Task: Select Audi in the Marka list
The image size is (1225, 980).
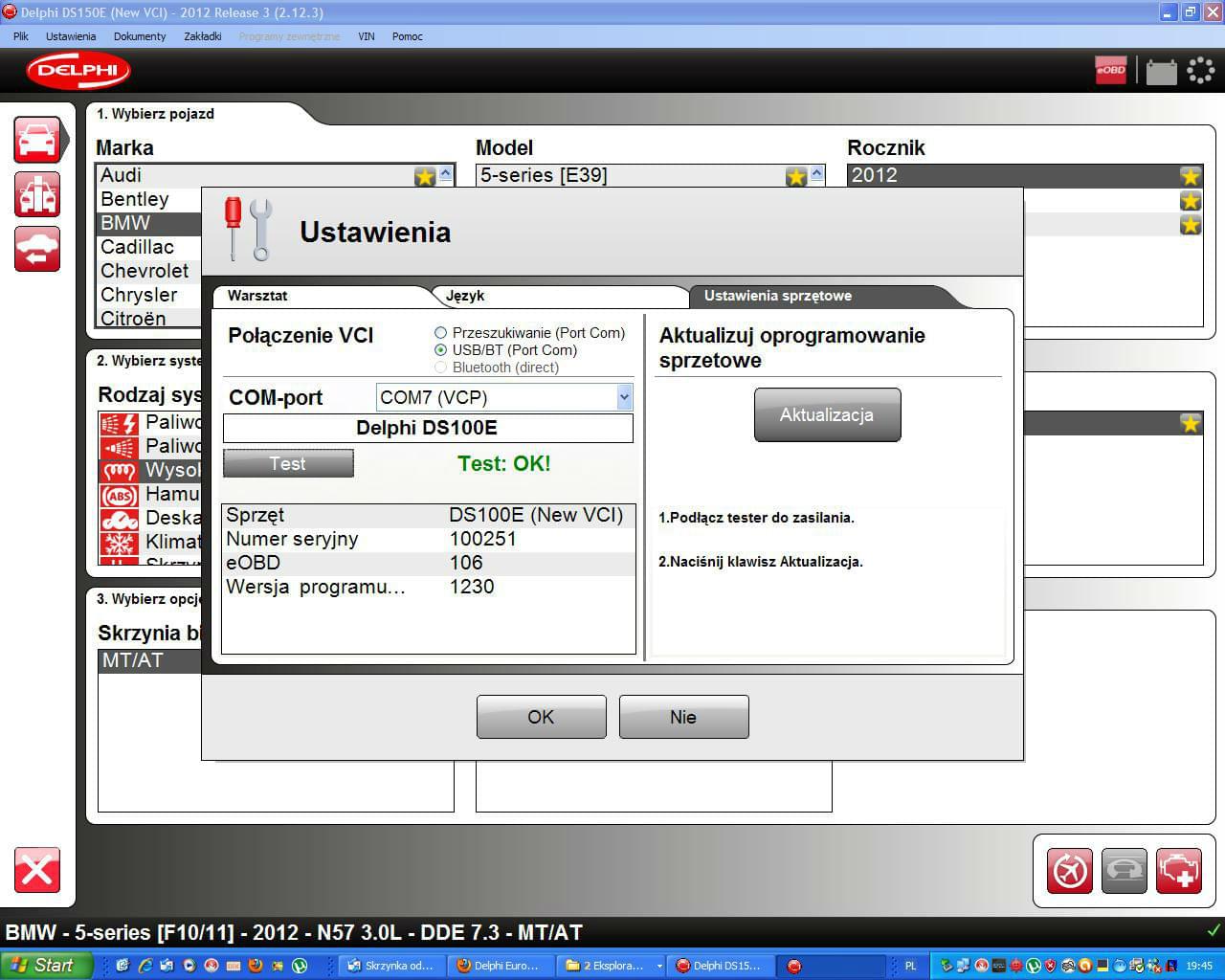Action: [x=255, y=175]
